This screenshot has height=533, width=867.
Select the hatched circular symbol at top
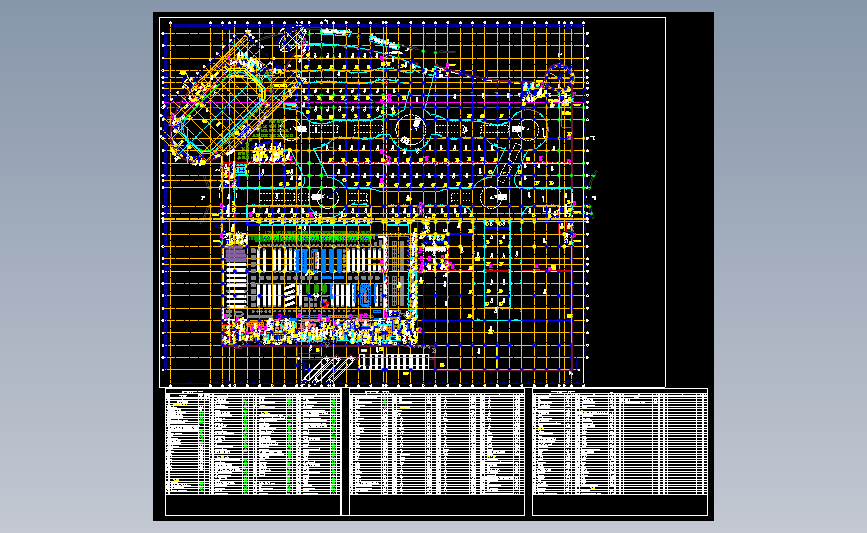tap(293, 38)
